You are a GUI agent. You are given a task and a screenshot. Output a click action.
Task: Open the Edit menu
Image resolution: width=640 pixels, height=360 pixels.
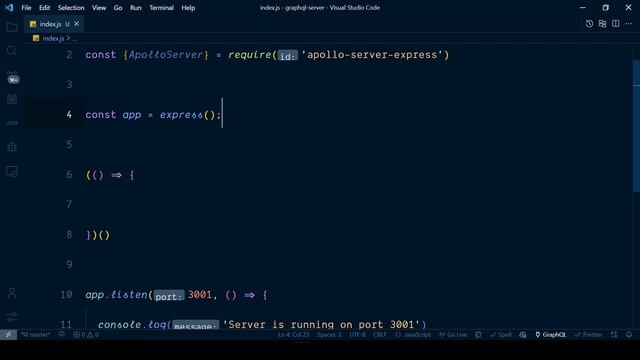click(44, 7)
